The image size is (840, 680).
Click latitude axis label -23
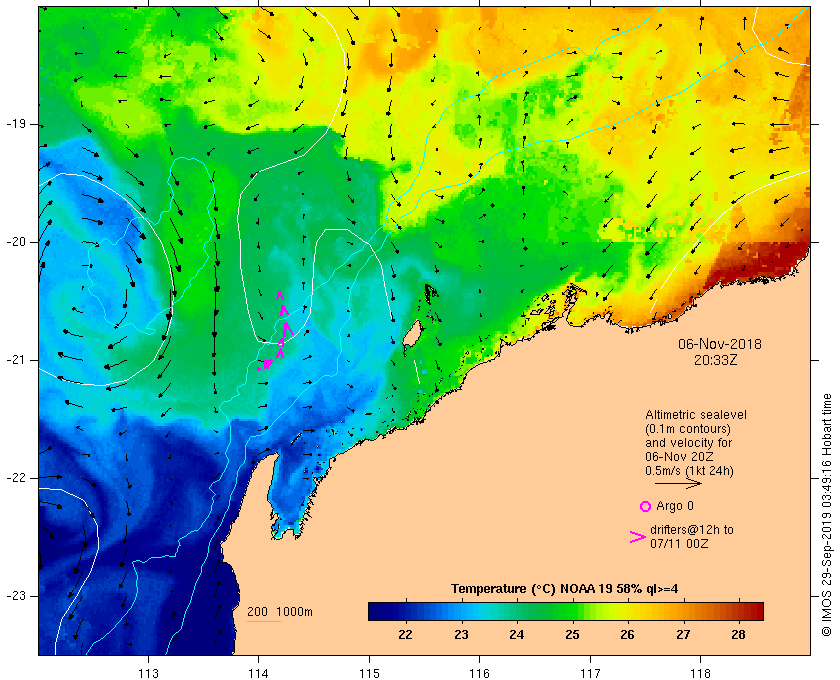tap(16, 595)
